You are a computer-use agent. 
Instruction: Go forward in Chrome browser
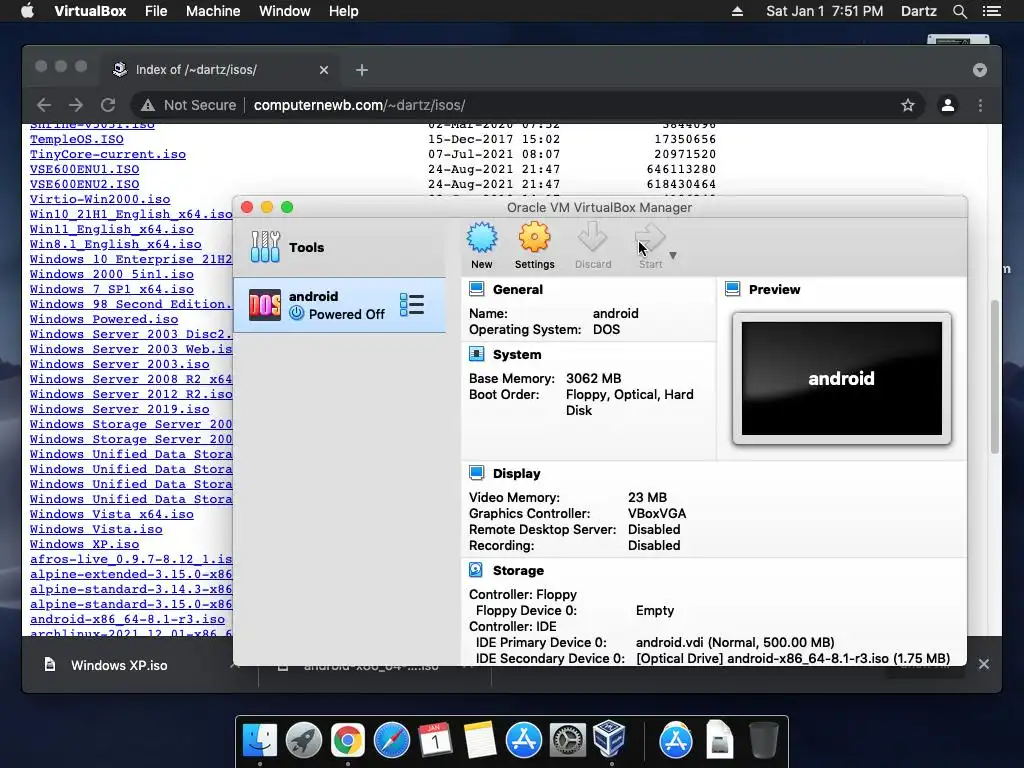[x=76, y=105]
